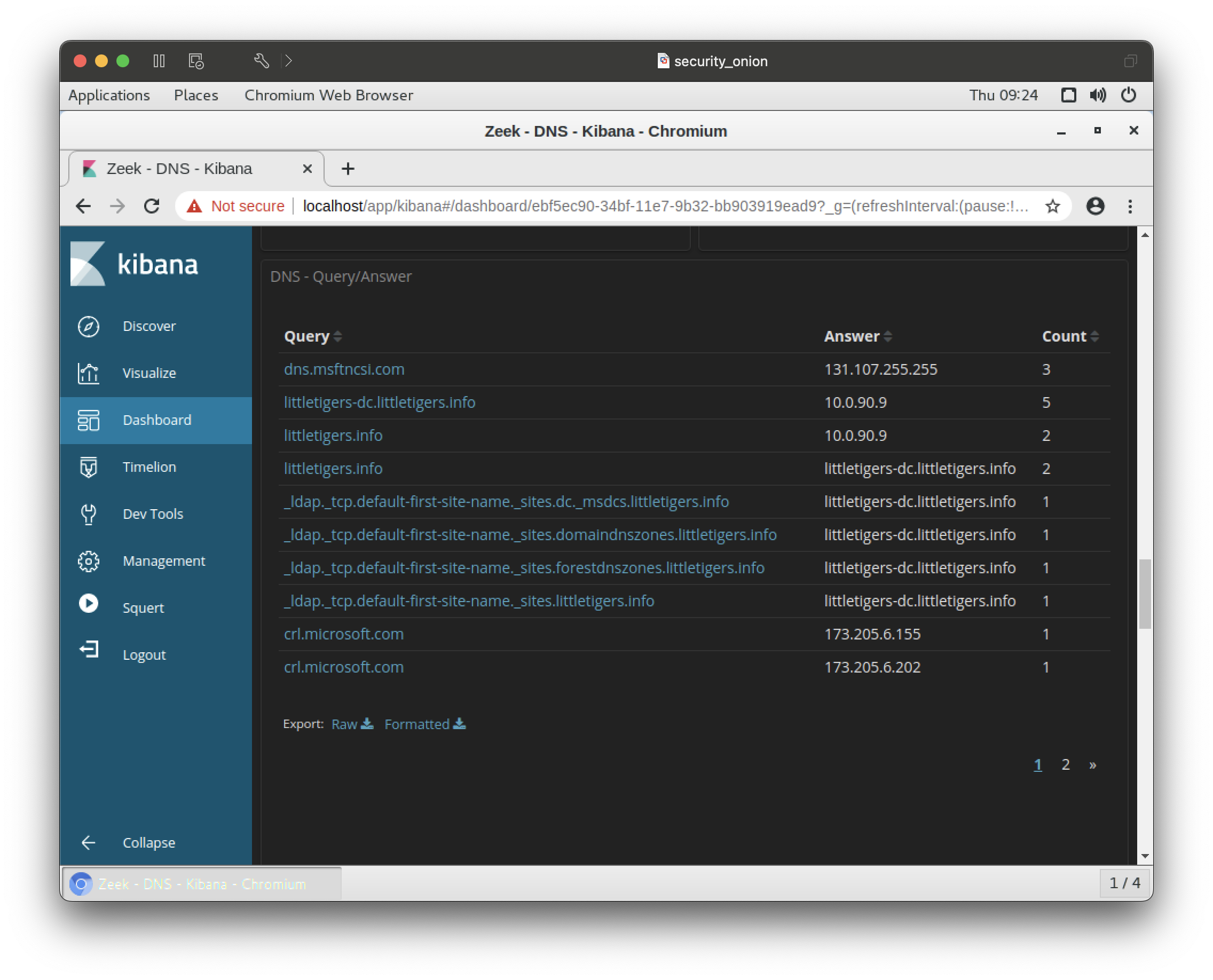1213x980 pixels.
Task: Open the Chromium profile icon
Action: [x=1095, y=206]
